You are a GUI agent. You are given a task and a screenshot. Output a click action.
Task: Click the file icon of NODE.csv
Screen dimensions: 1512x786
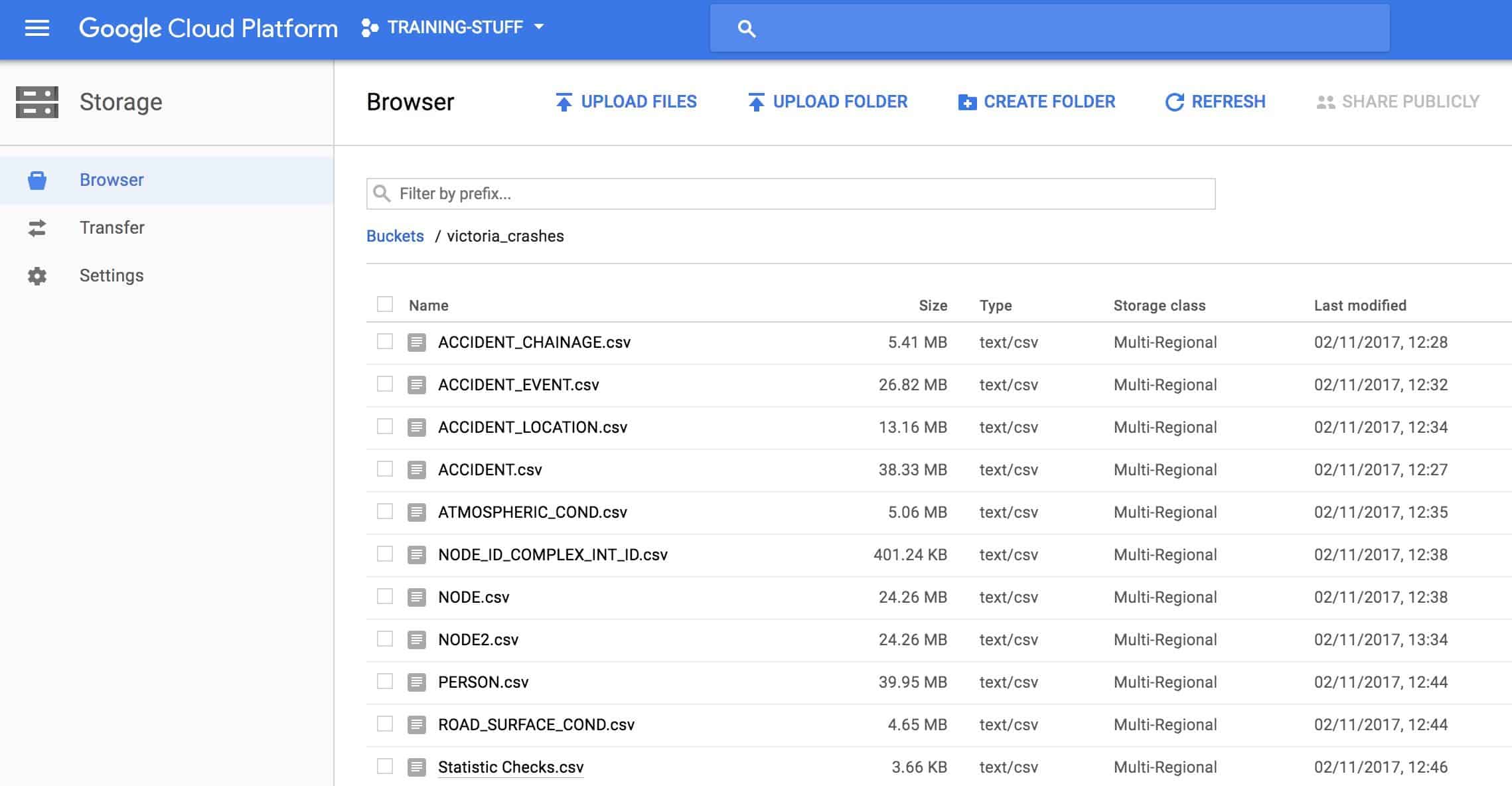coord(417,597)
